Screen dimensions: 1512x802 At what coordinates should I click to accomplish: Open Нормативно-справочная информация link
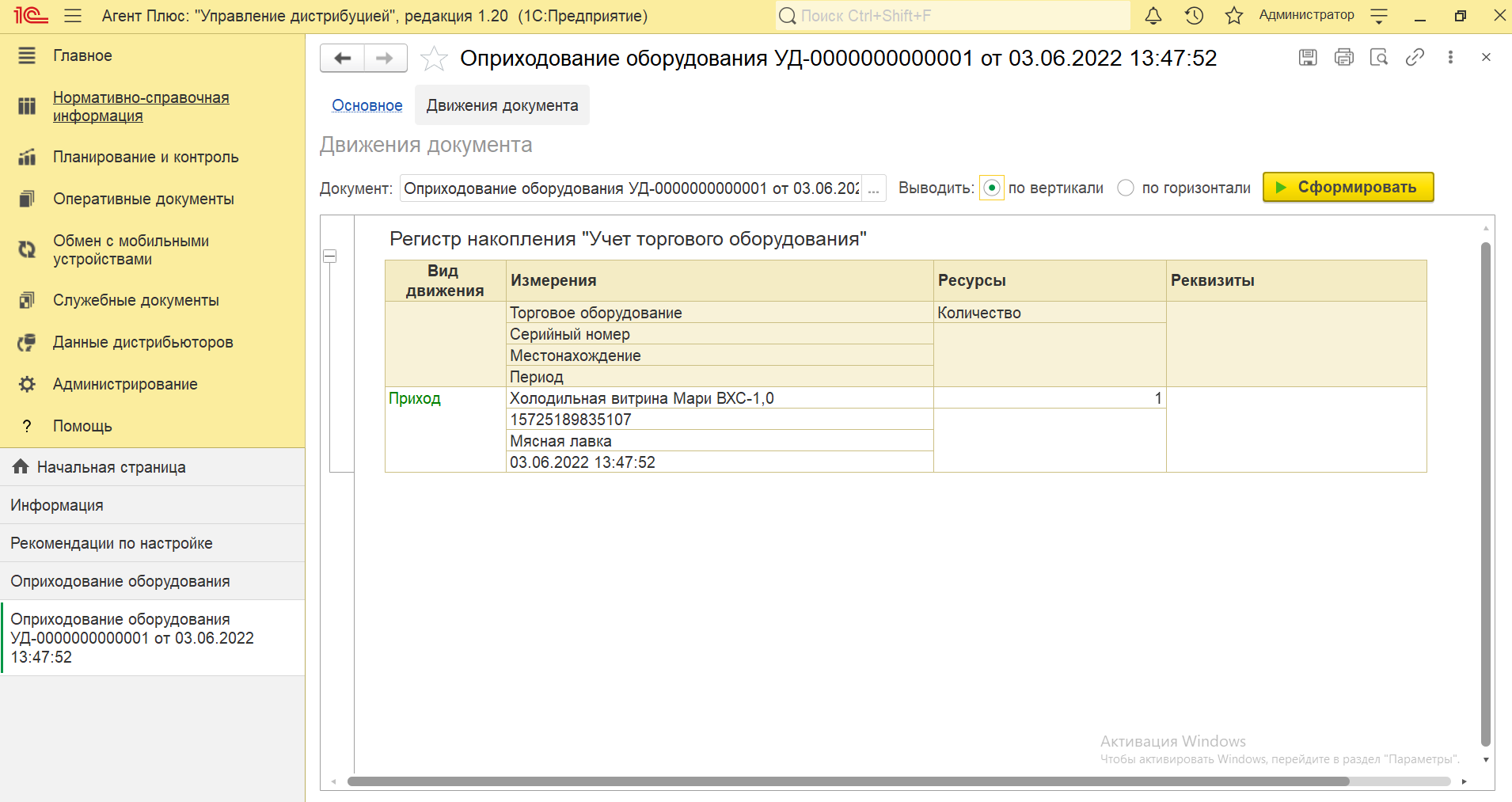[141, 106]
